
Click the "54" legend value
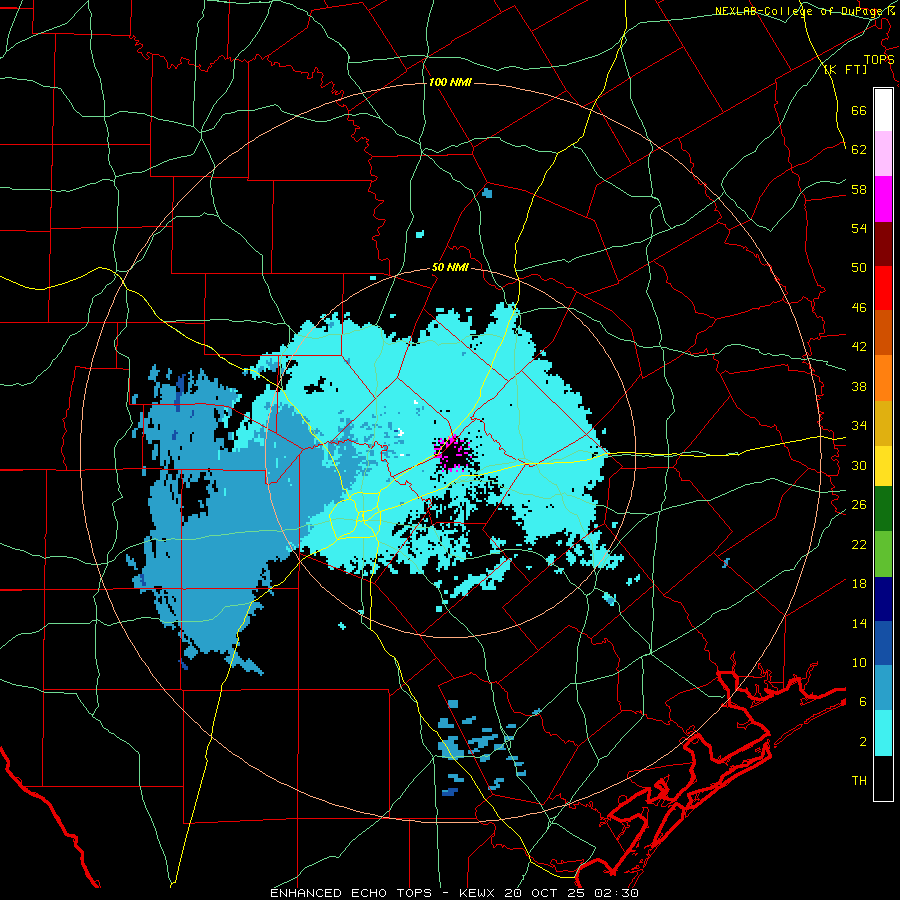click(x=859, y=228)
